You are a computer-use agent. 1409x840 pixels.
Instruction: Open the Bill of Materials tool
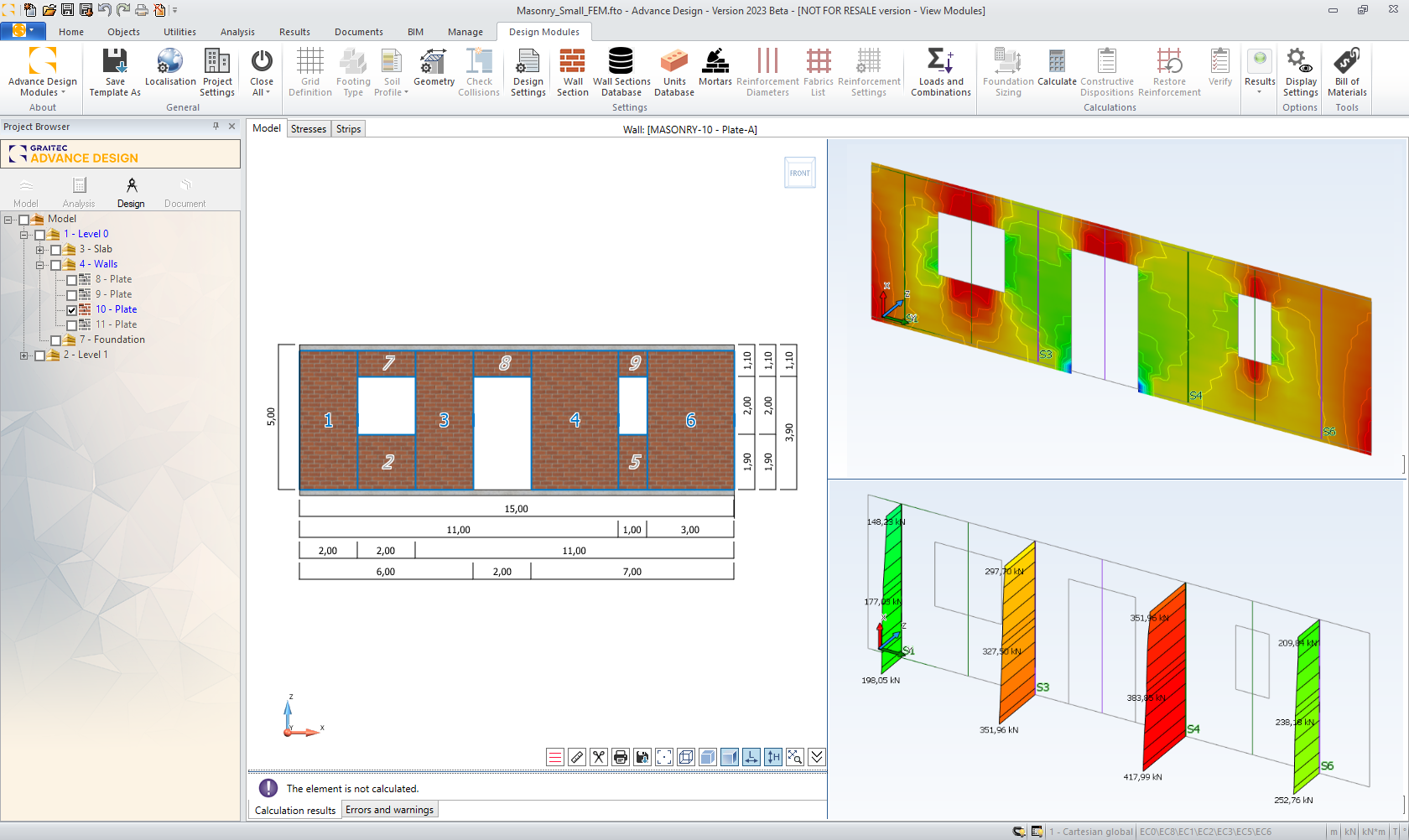[x=1347, y=72]
